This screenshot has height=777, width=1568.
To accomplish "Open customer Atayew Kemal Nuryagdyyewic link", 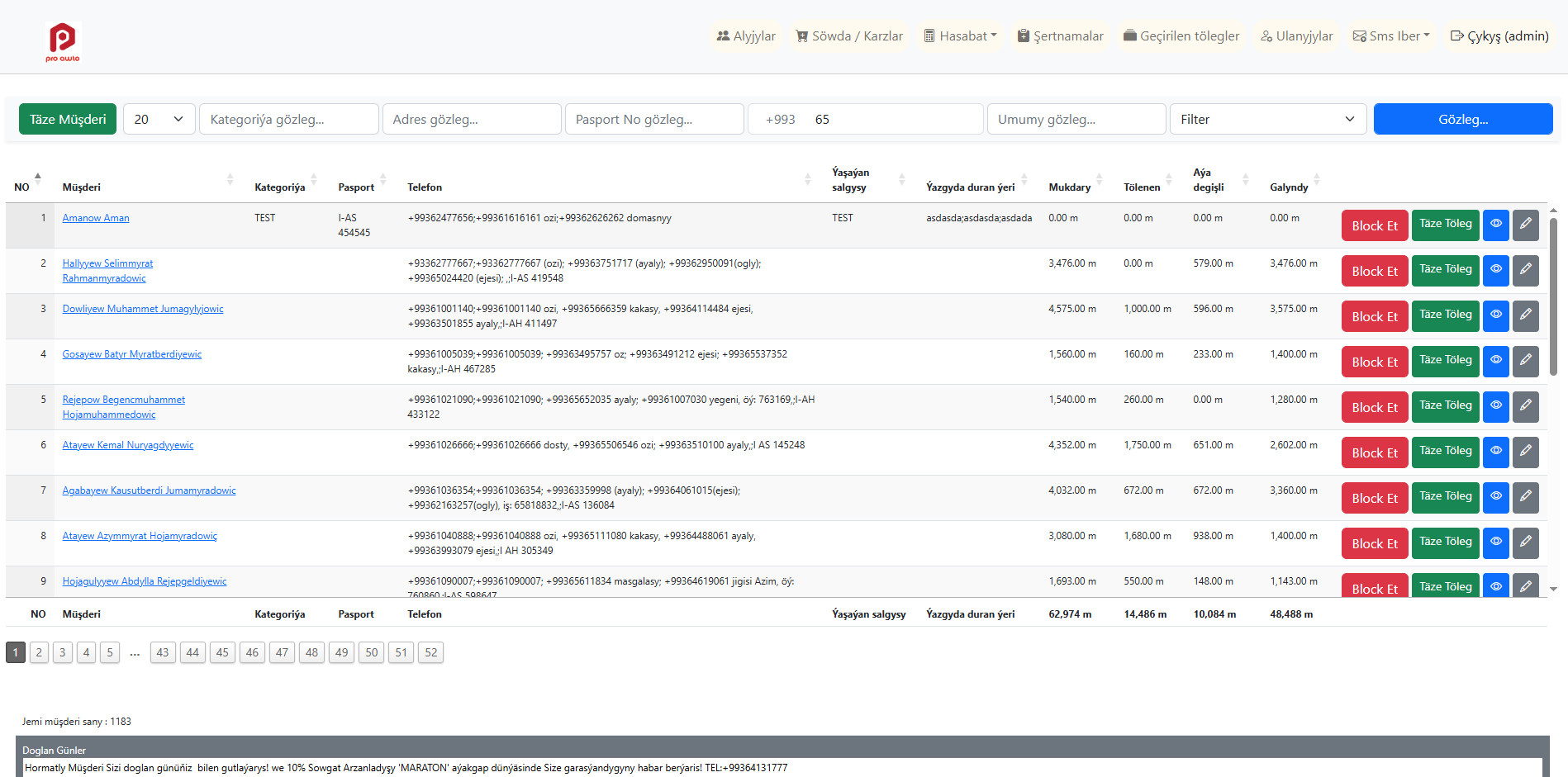I will click(128, 445).
